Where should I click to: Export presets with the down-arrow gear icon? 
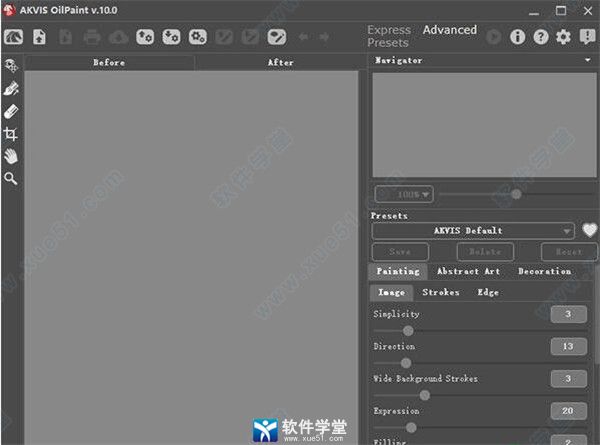(x=171, y=37)
